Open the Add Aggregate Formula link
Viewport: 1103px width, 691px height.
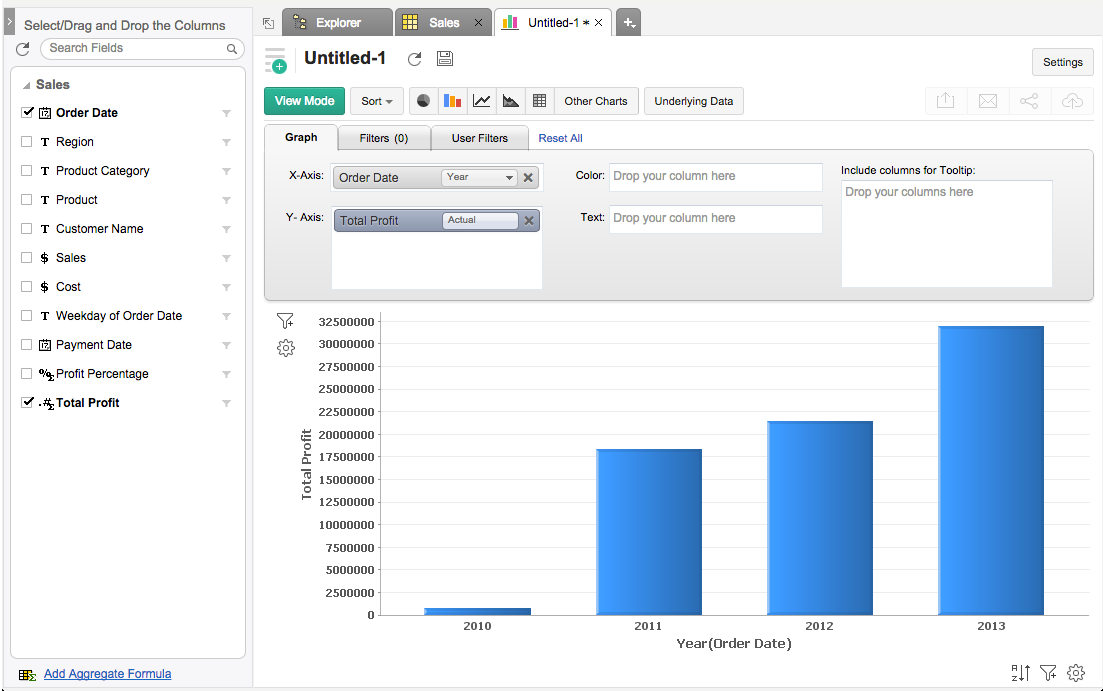107,674
